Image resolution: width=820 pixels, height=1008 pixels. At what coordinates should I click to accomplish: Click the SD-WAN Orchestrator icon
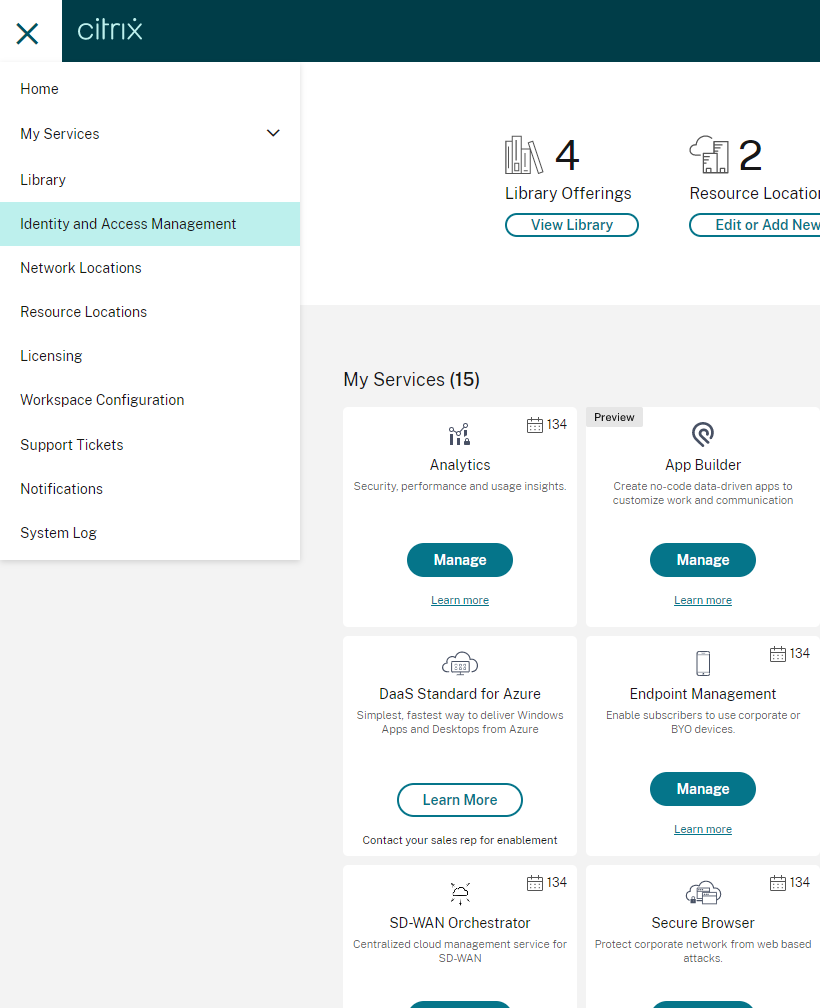coord(460,893)
